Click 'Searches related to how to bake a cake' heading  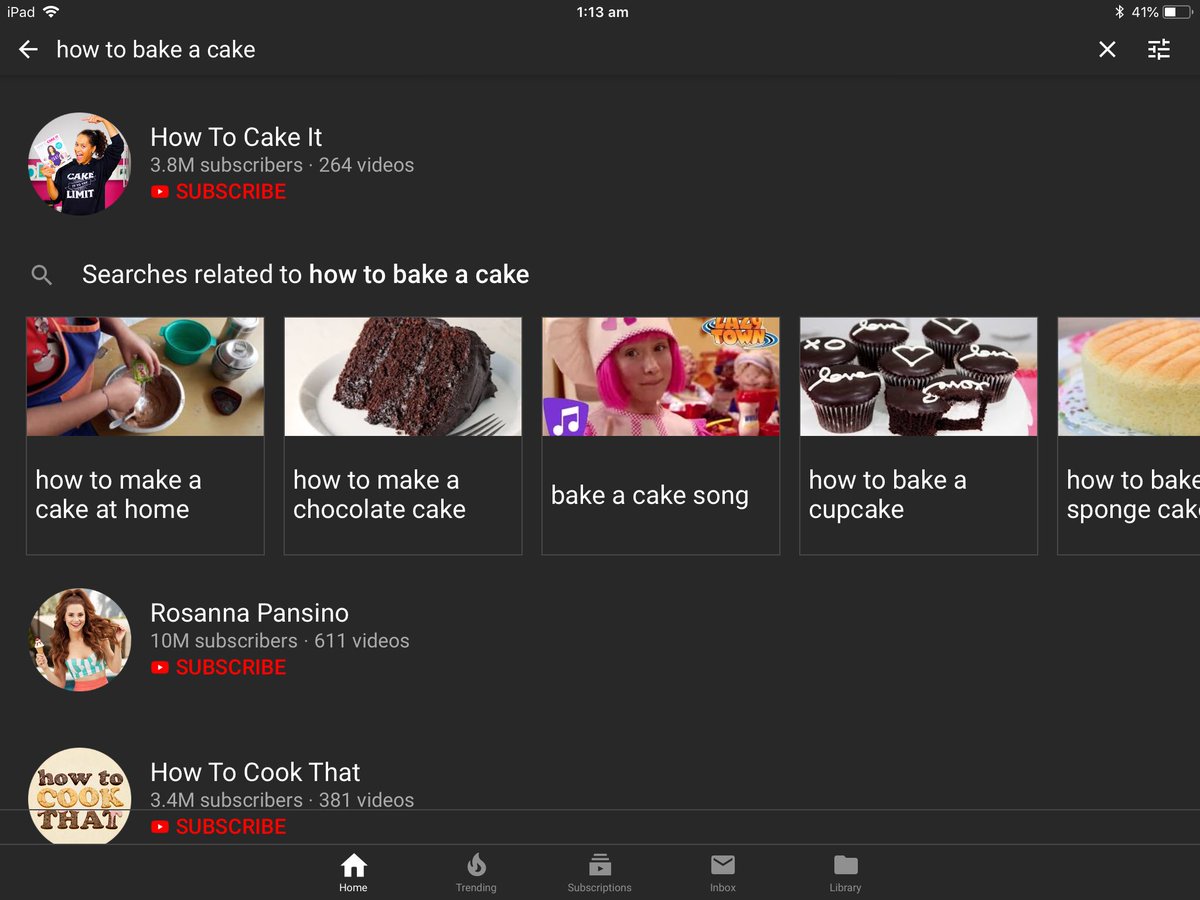click(x=306, y=275)
